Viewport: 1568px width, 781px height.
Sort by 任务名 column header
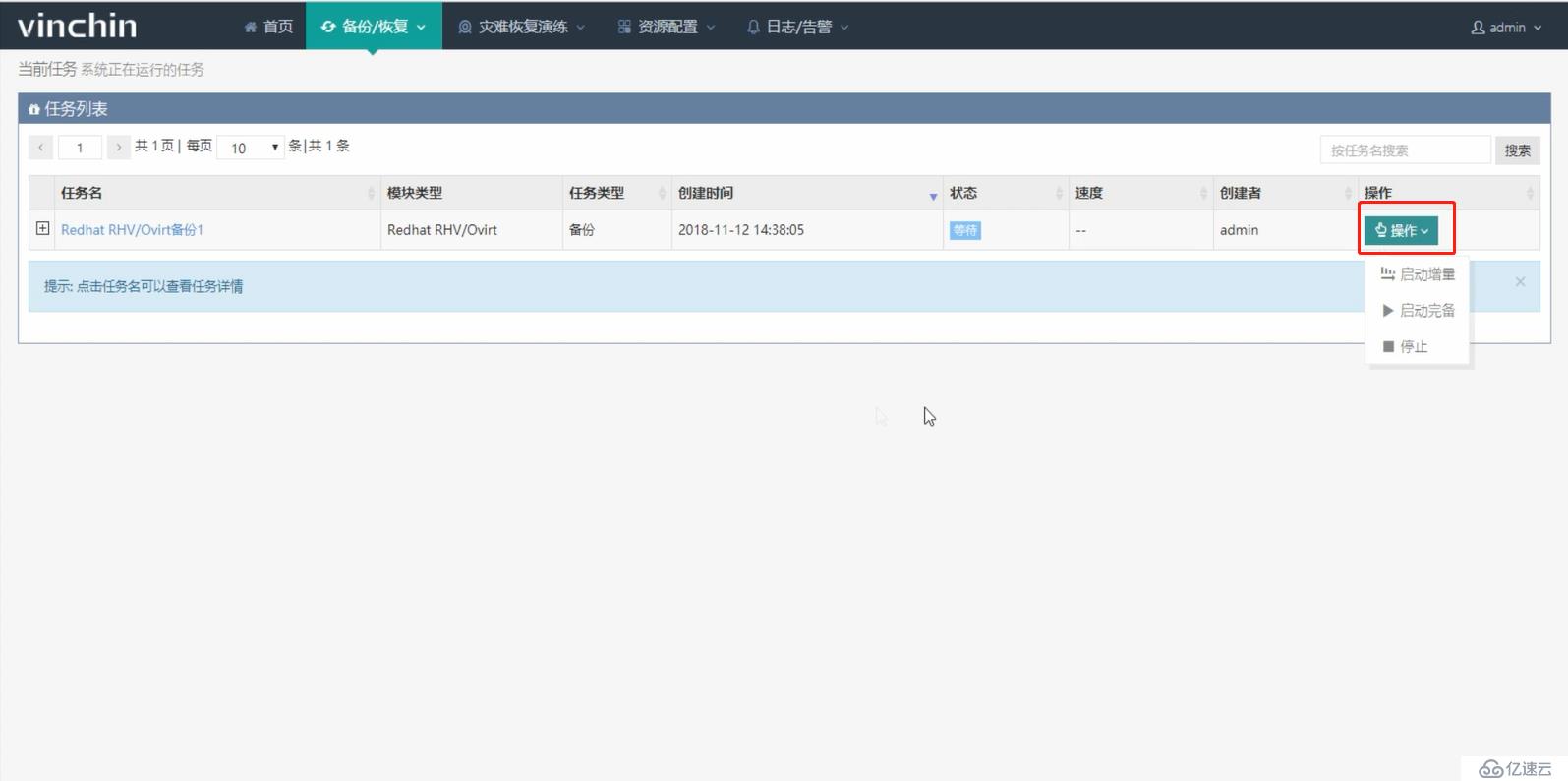tap(217, 193)
